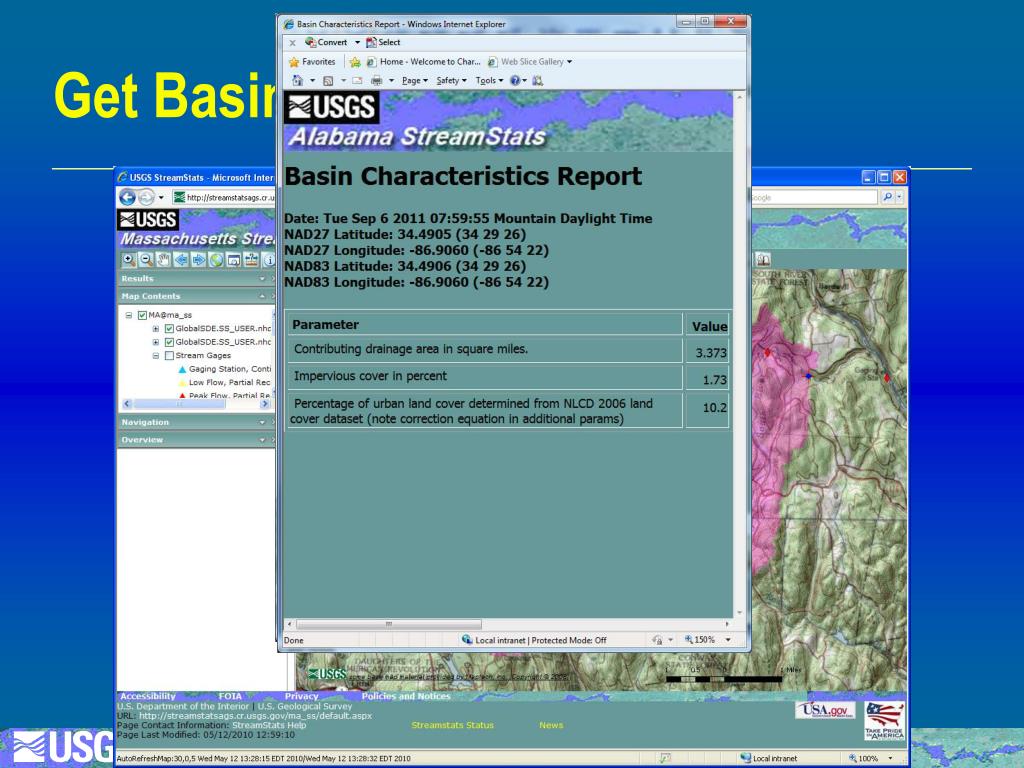Select the measure tool in StreamStats toolbar

pos(251,260)
